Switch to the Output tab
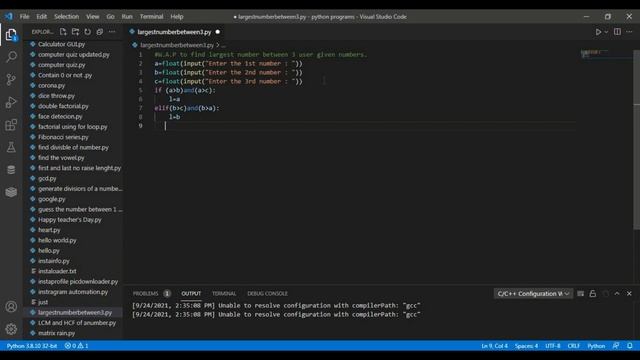Viewport: 640px width, 360px height. tap(191, 293)
